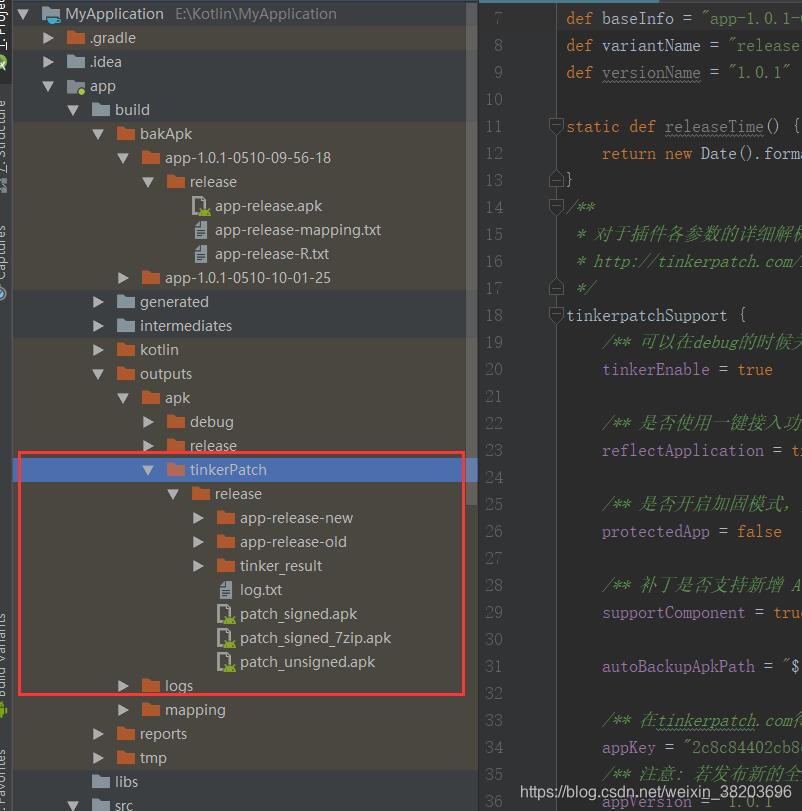This screenshot has height=811, width=802.
Task: Expand the tinker_result folder arrow
Action: 198,566
